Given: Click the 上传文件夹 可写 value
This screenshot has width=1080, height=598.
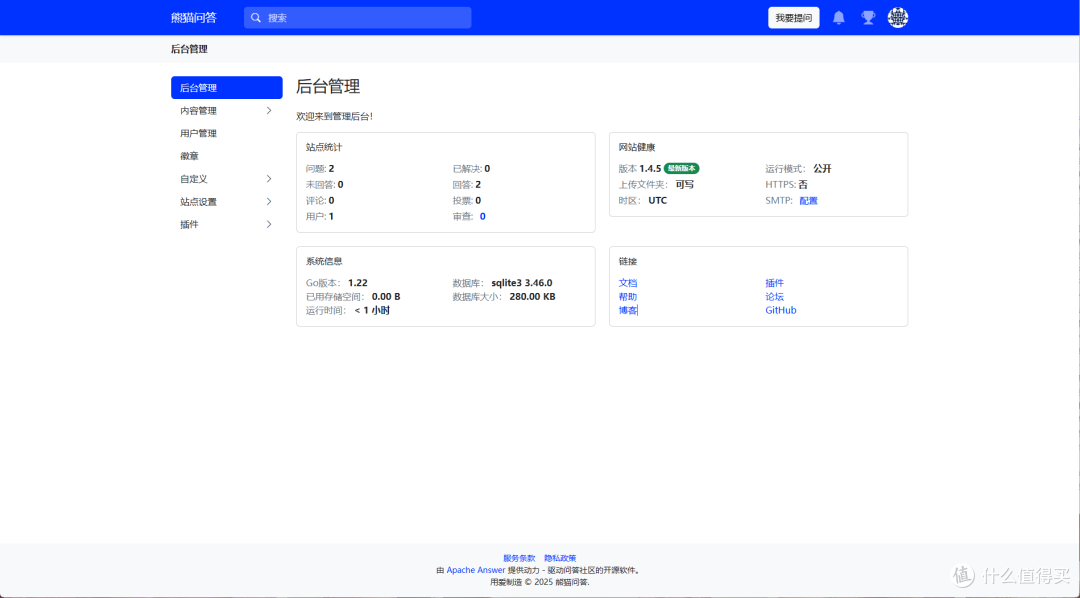Looking at the screenshot, I should click(685, 185).
